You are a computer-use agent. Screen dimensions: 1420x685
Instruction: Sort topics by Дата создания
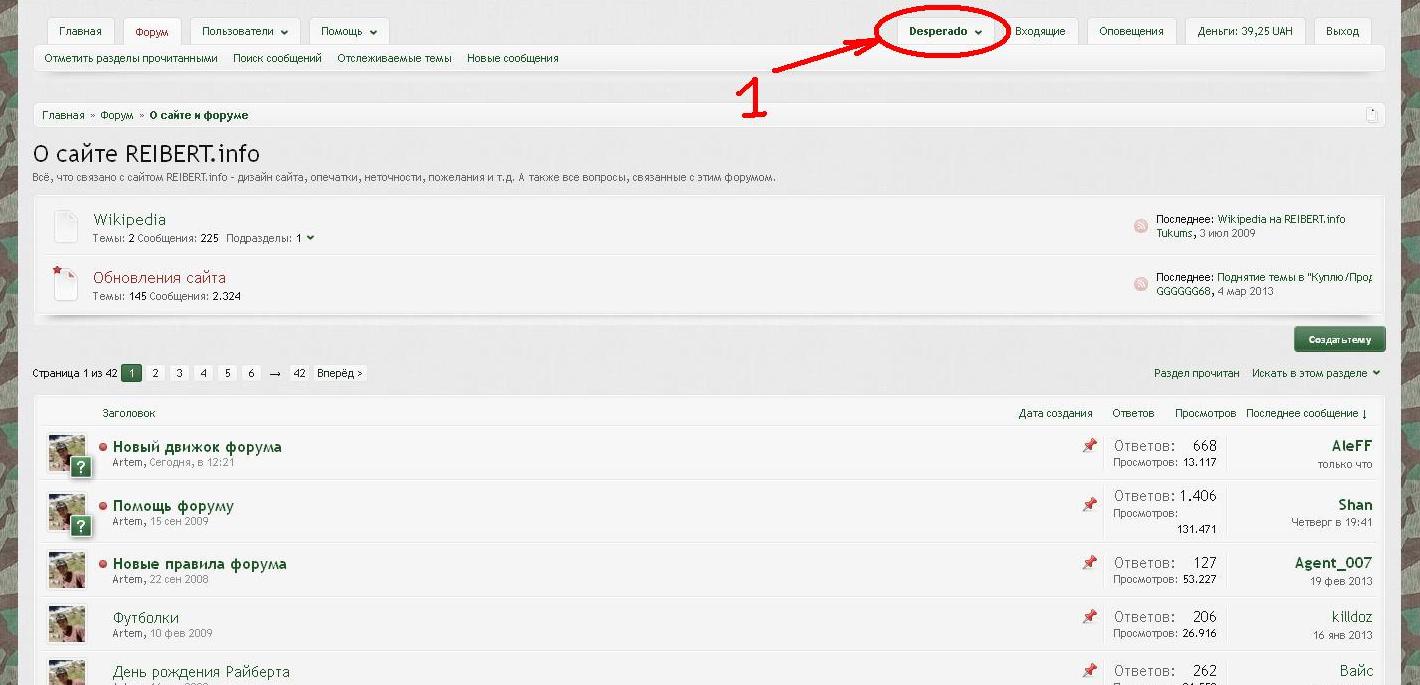pos(1055,413)
